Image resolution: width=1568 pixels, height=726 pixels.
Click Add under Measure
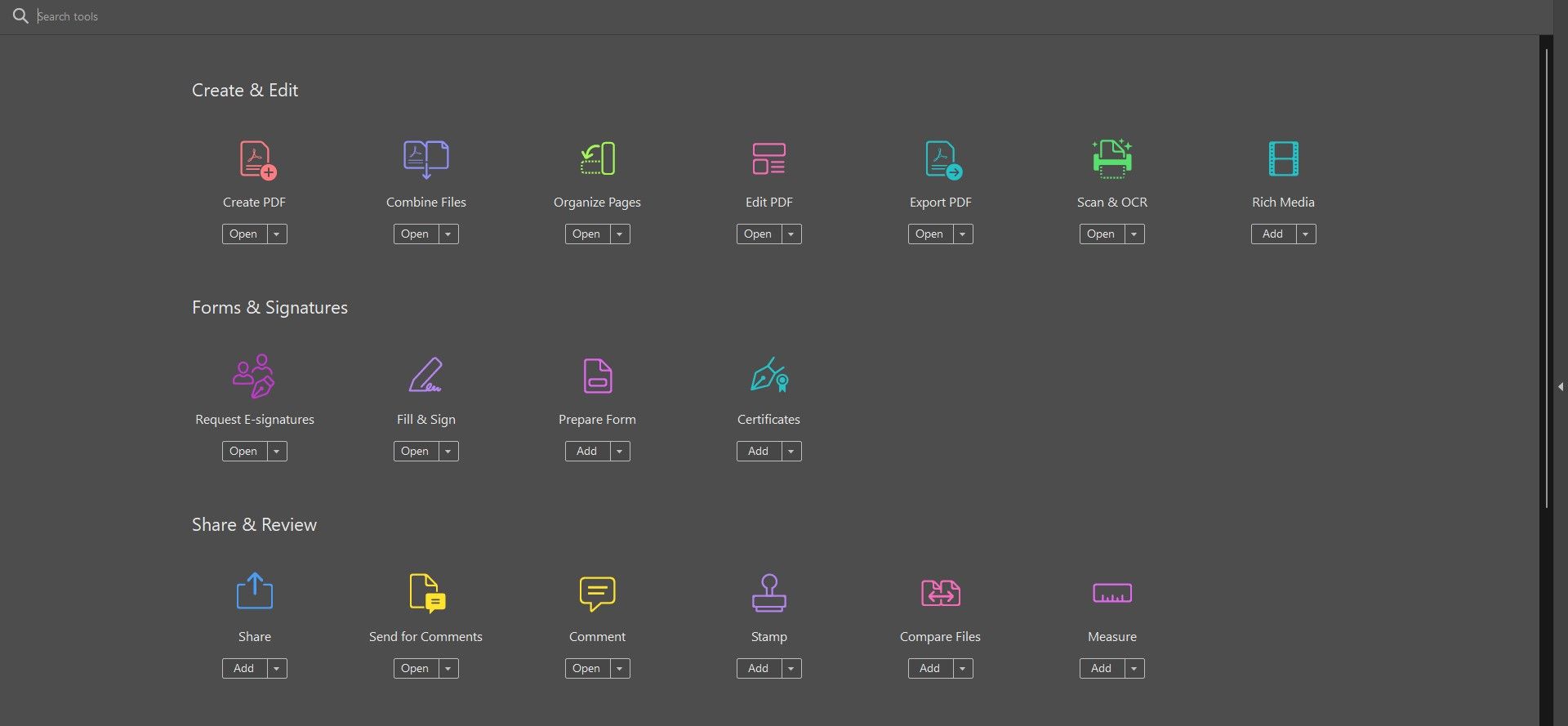click(x=1102, y=669)
